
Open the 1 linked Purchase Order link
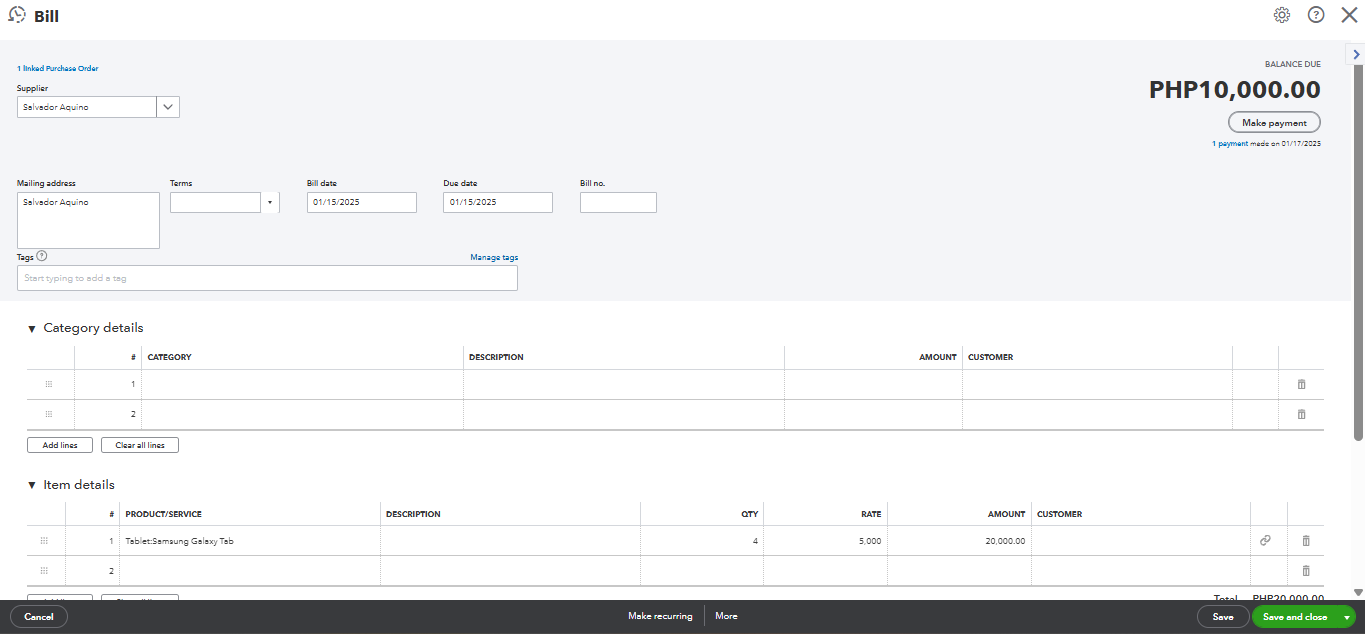pos(57,68)
